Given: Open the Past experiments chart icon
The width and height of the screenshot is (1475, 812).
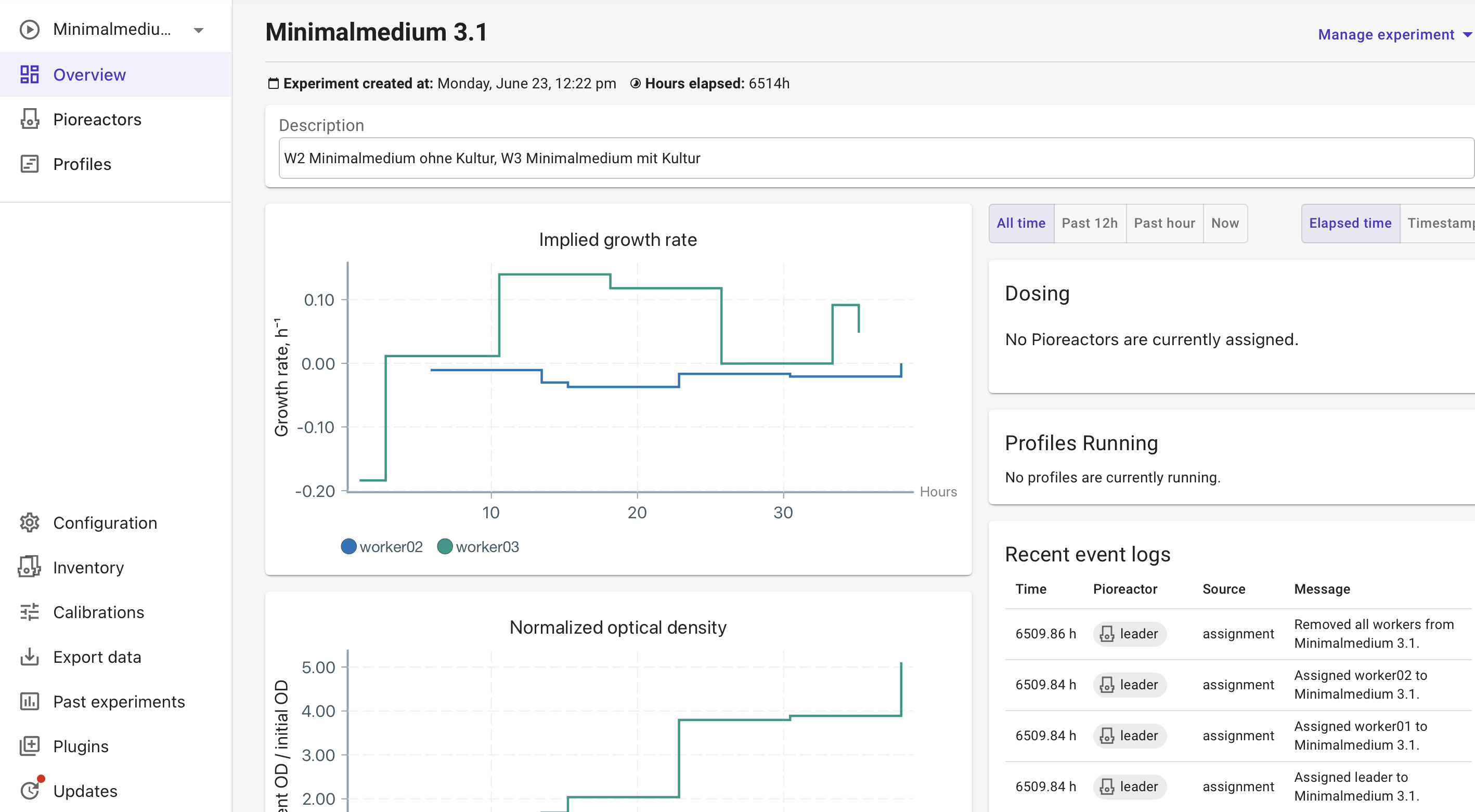Looking at the screenshot, I should (x=29, y=701).
